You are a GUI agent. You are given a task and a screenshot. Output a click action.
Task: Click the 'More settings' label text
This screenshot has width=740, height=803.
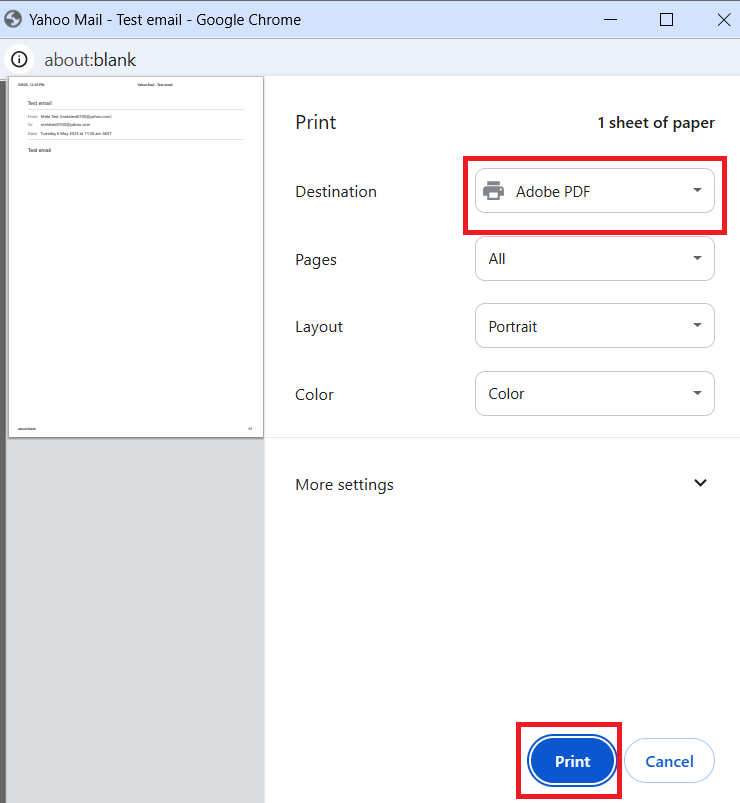[344, 484]
